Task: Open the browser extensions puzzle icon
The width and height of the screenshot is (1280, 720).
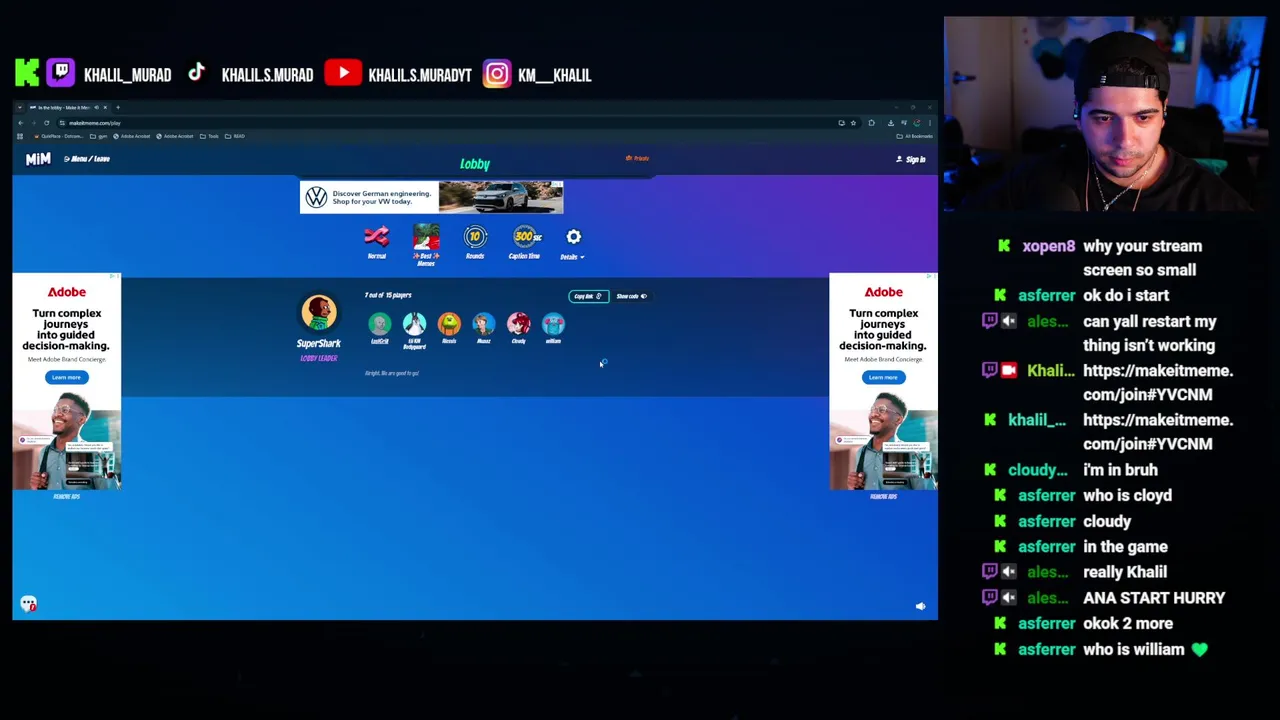Action: coord(872,123)
